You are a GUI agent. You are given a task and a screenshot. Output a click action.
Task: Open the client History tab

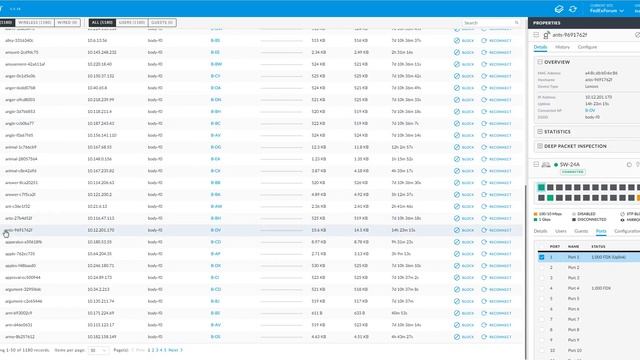[x=562, y=47]
